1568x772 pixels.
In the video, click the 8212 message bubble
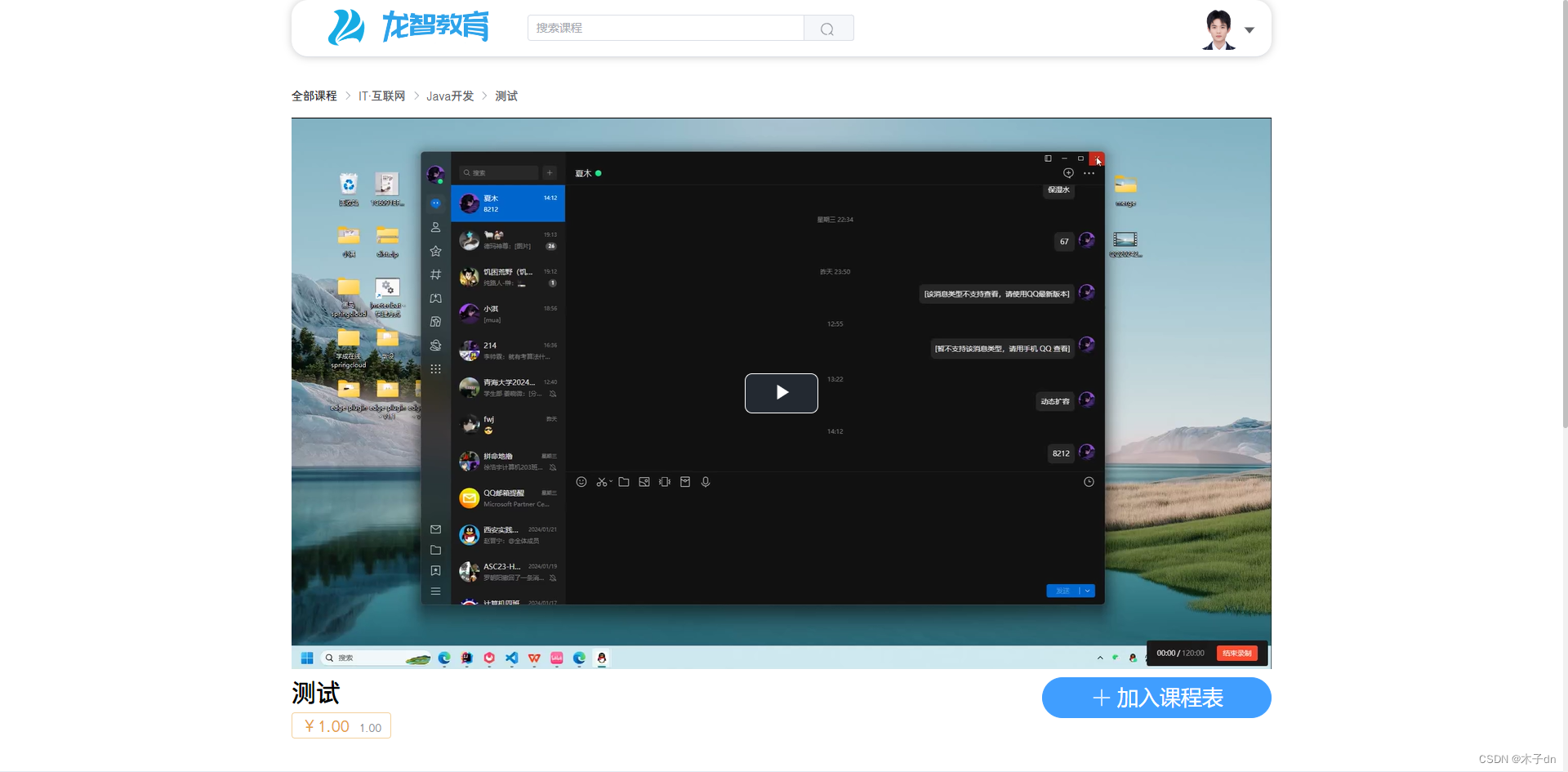pos(1061,453)
